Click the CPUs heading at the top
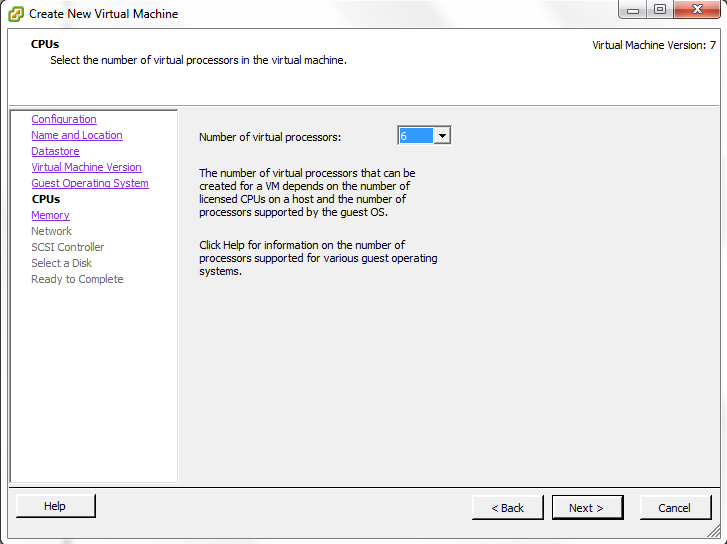 pos(45,44)
